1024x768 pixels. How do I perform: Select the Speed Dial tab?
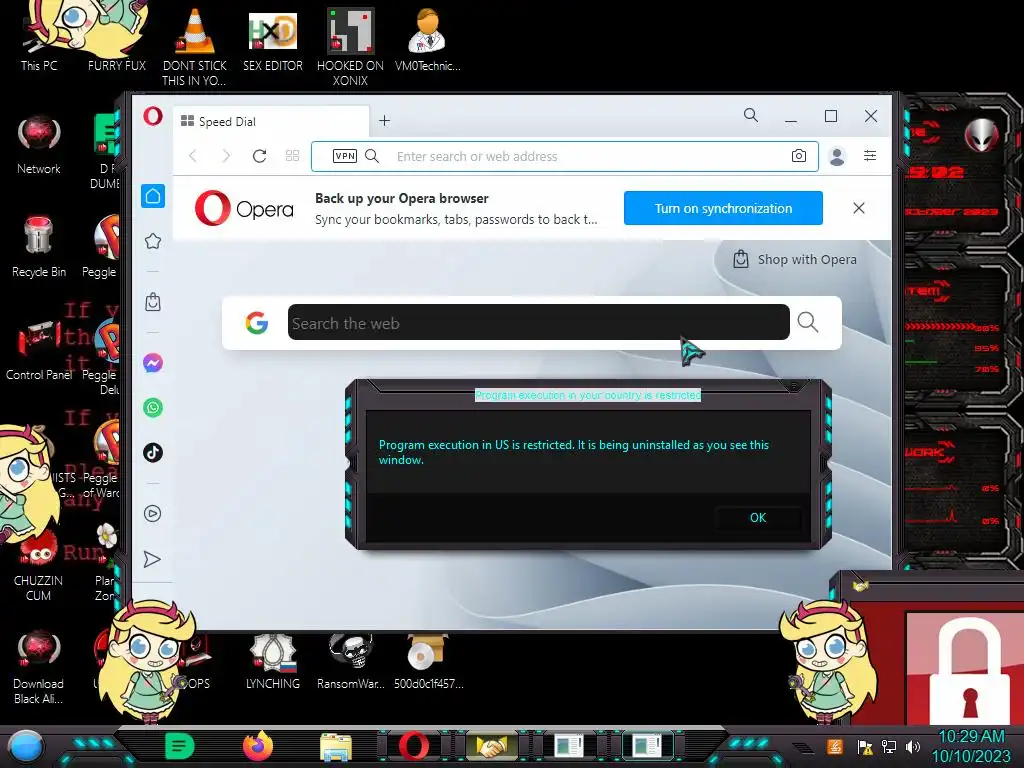click(x=271, y=121)
